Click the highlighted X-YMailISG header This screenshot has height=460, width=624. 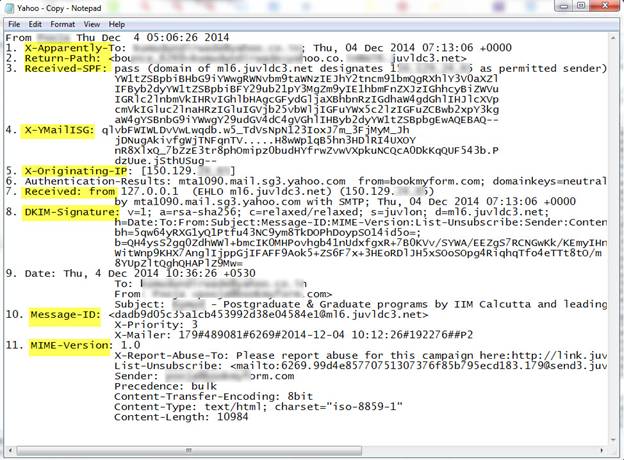click(59, 131)
